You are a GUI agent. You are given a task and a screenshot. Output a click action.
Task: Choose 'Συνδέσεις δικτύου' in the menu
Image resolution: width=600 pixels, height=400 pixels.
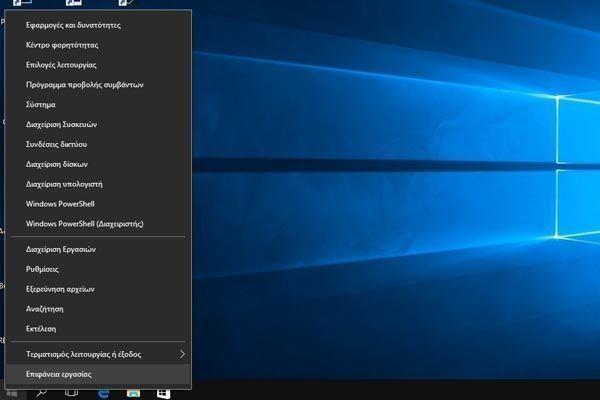pos(98,145)
